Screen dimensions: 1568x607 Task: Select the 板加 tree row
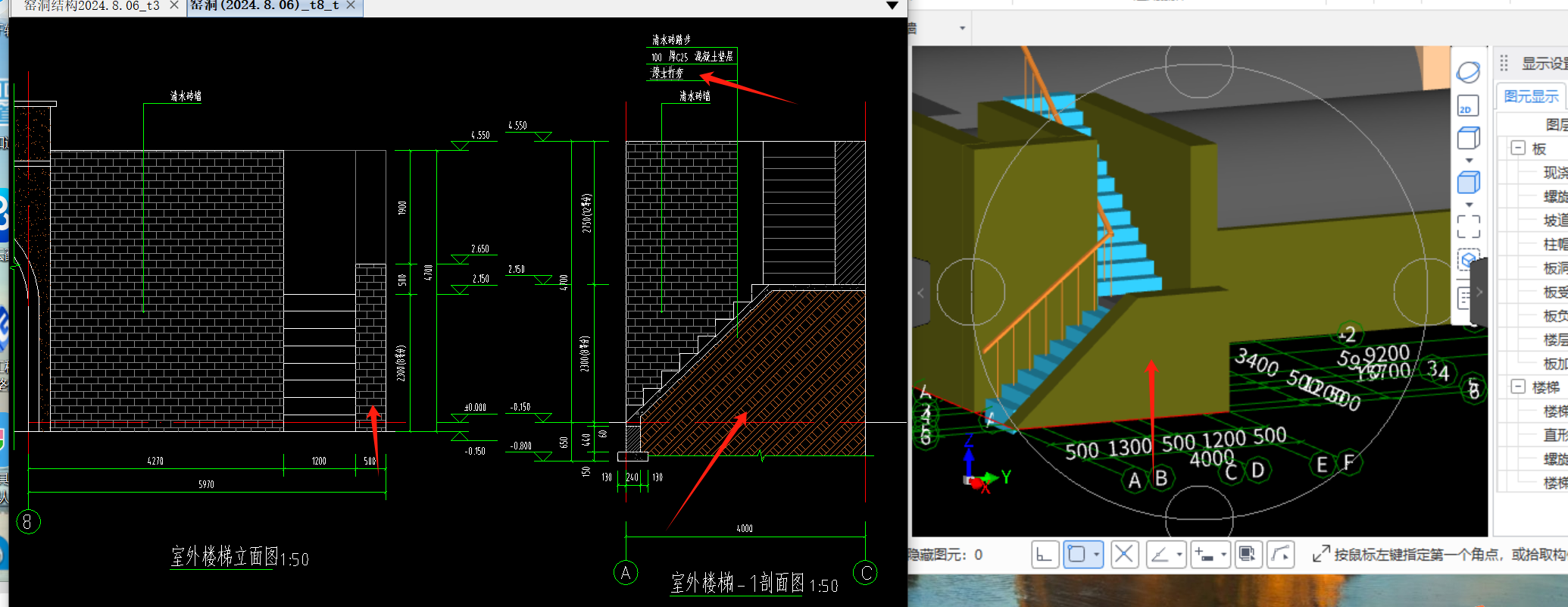tap(1555, 364)
